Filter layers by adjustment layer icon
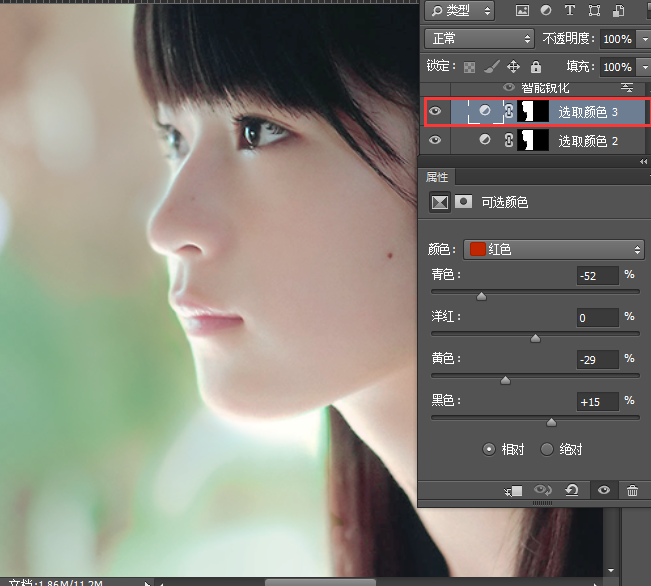Viewport: 651px width, 586px height. (545, 11)
